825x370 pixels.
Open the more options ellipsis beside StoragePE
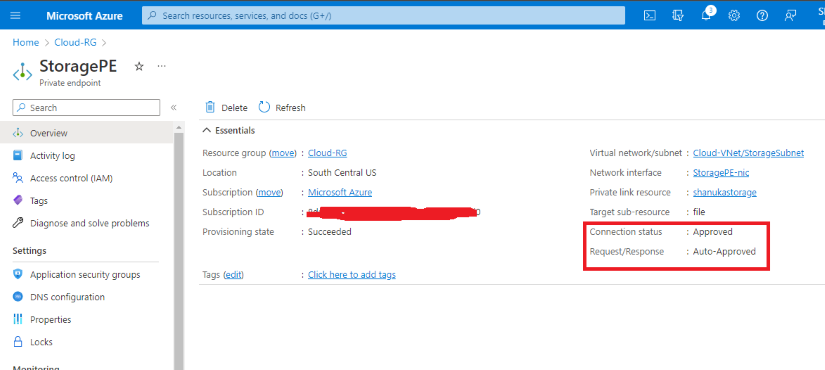point(162,66)
